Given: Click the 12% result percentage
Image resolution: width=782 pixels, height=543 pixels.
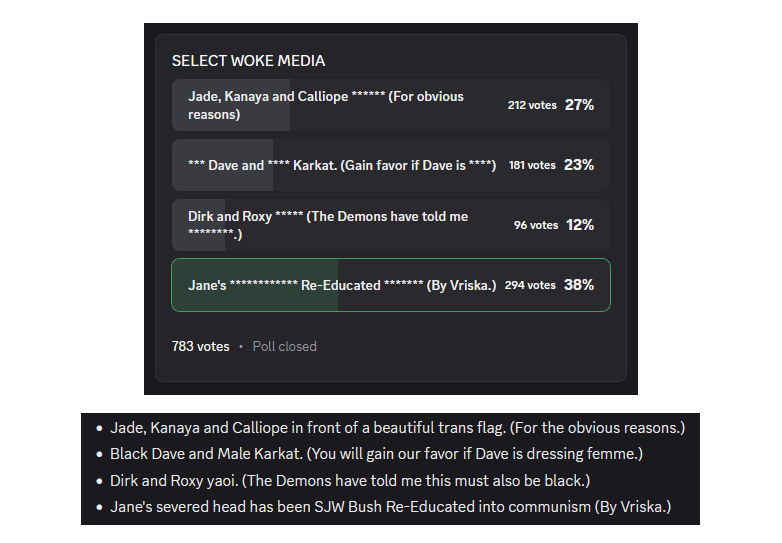Looking at the screenshot, I should pyautogui.click(x=580, y=225).
